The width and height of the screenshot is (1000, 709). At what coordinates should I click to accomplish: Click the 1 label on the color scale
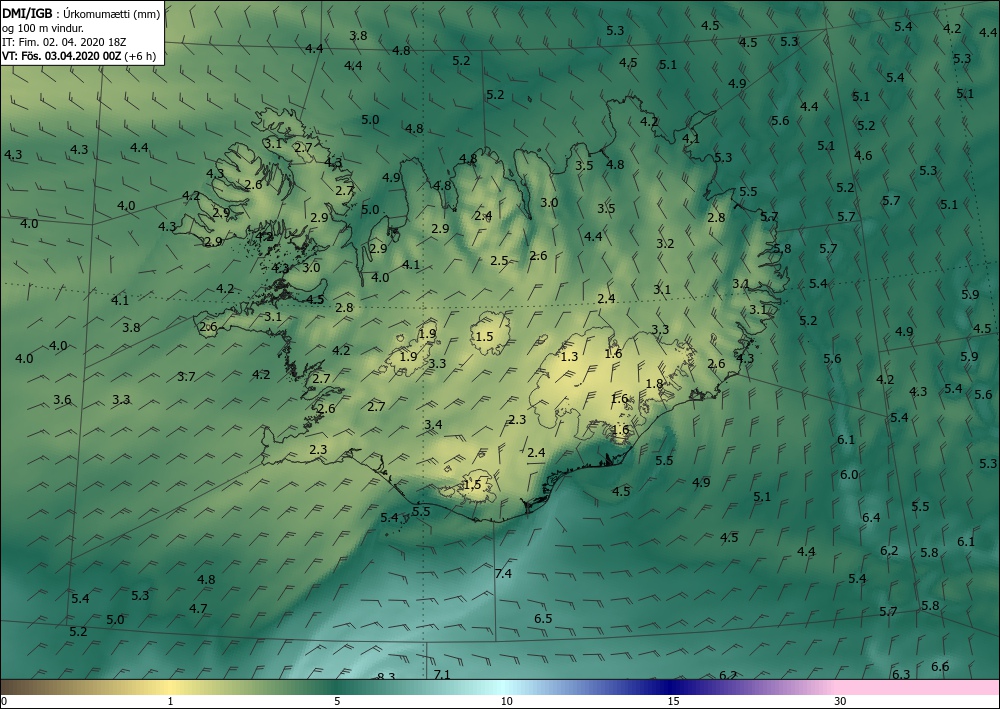pos(170,701)
